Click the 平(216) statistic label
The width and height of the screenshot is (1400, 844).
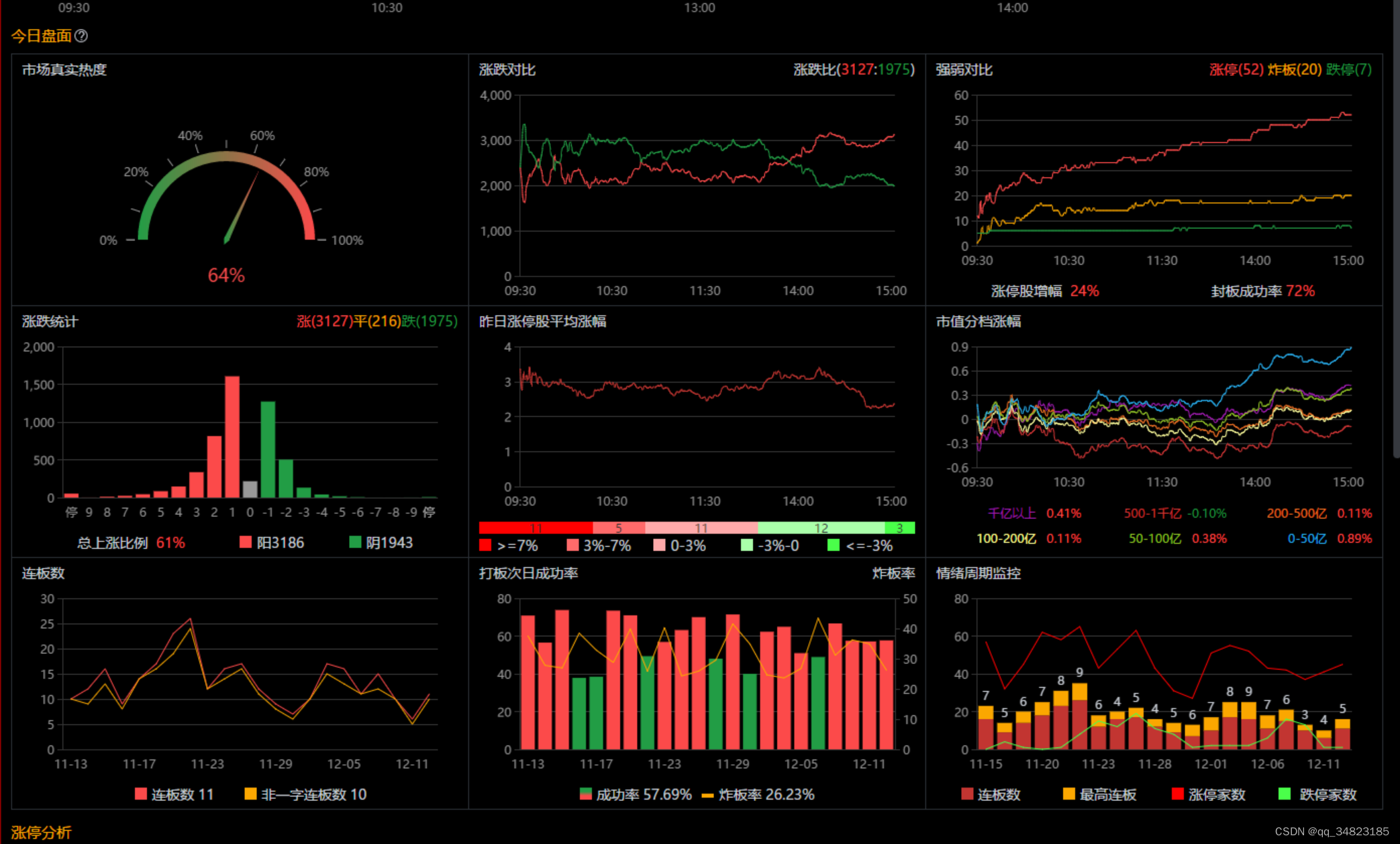click(377, 322)
